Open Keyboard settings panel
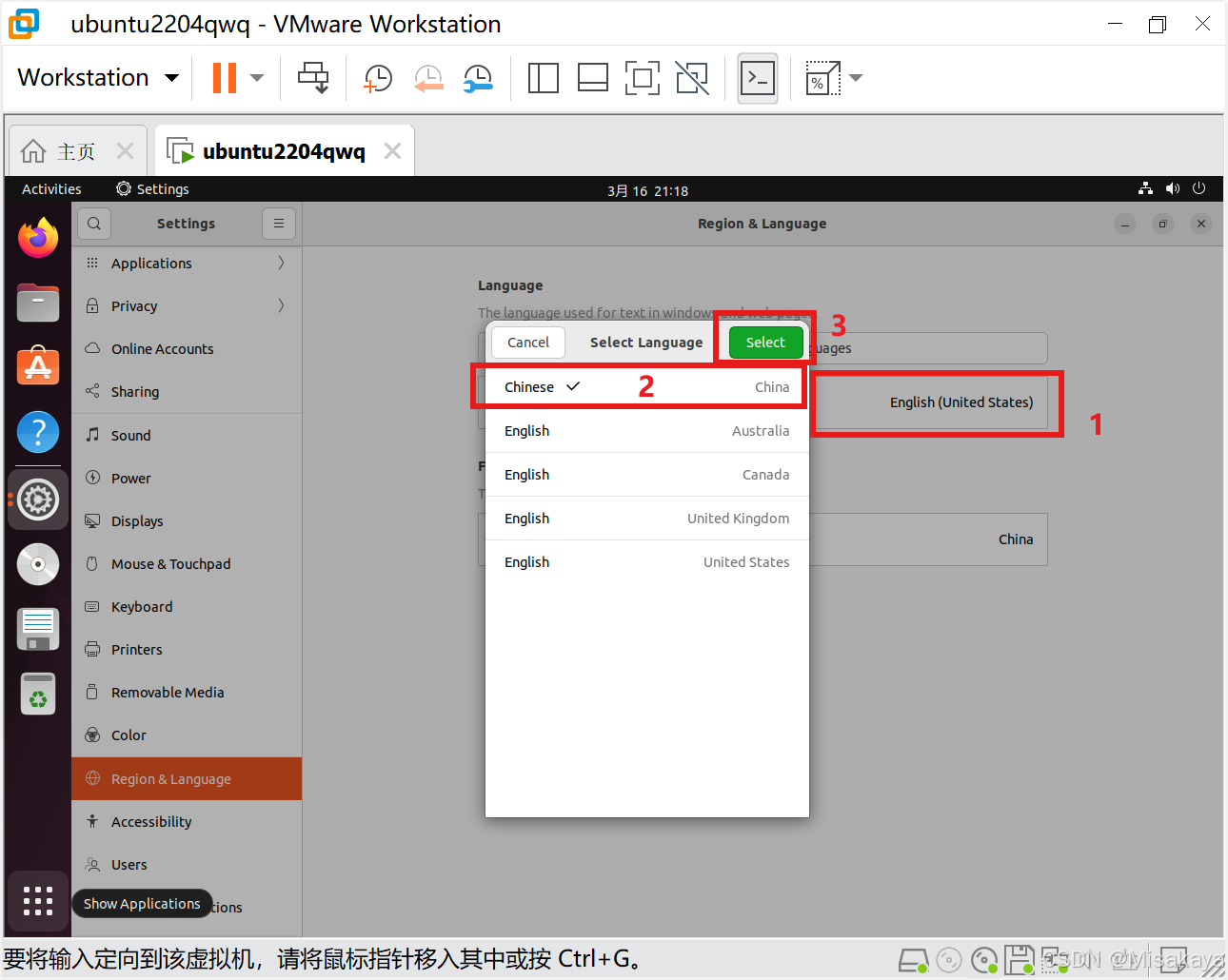This screenshot has width=1228, height=980. [x=187, y=607]
